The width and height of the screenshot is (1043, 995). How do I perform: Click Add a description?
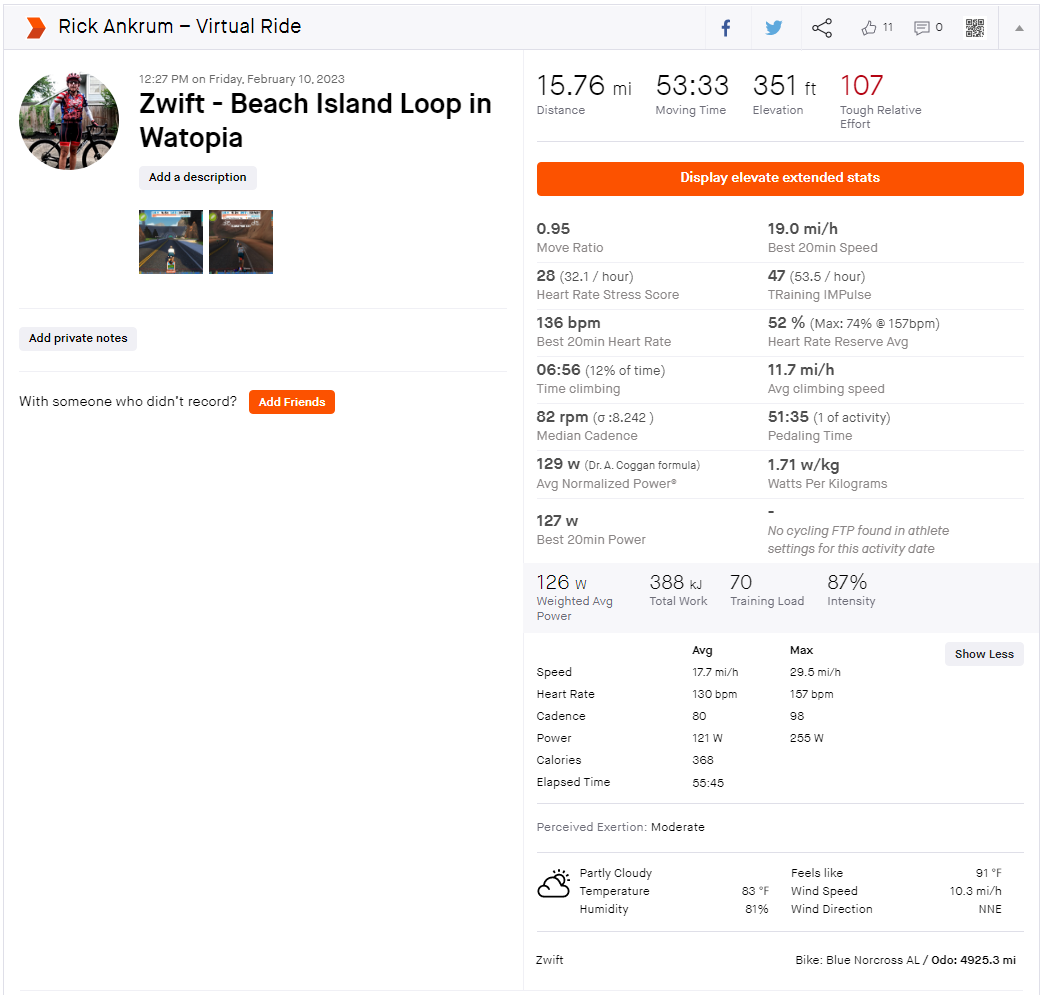pos(197,178)
